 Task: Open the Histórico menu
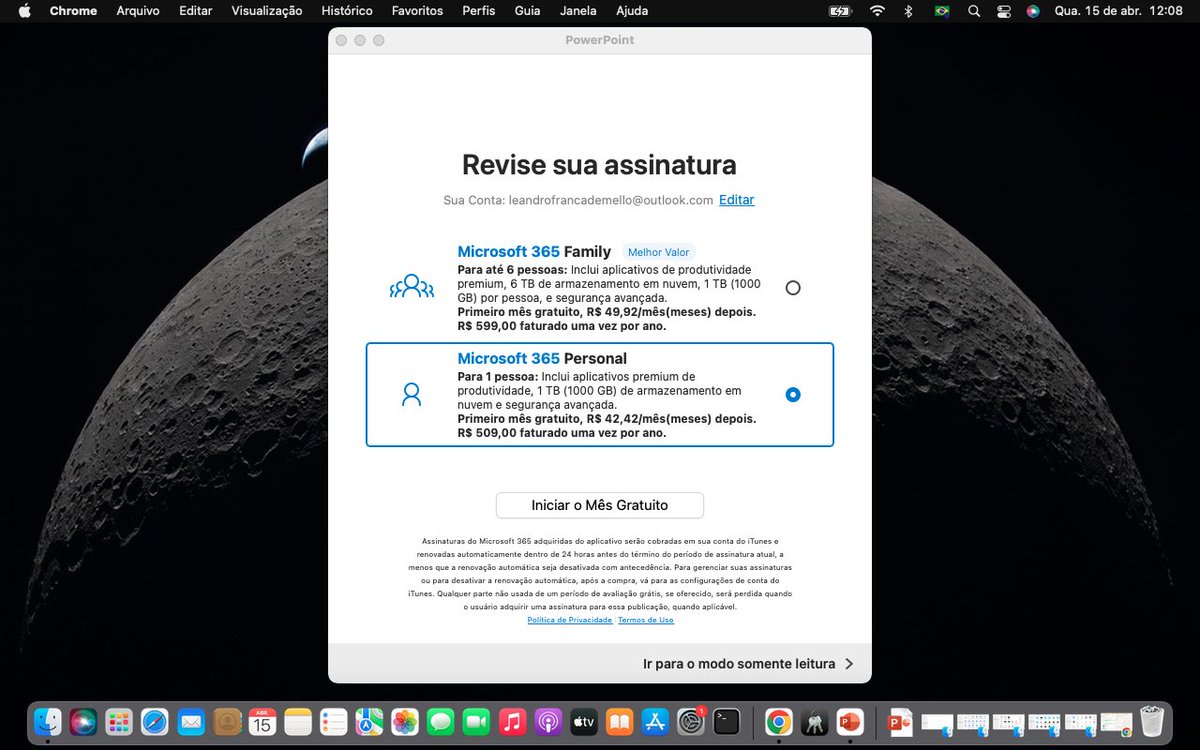pos(347,11)
